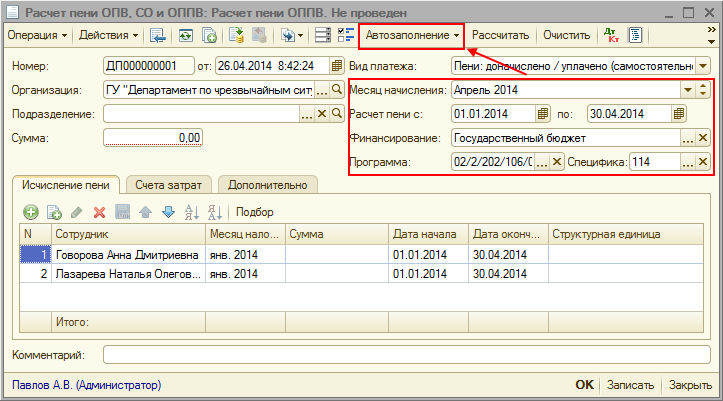Click the Дт/Кт postings icon
Screen dimensions: 723x401
coord(611,35)
